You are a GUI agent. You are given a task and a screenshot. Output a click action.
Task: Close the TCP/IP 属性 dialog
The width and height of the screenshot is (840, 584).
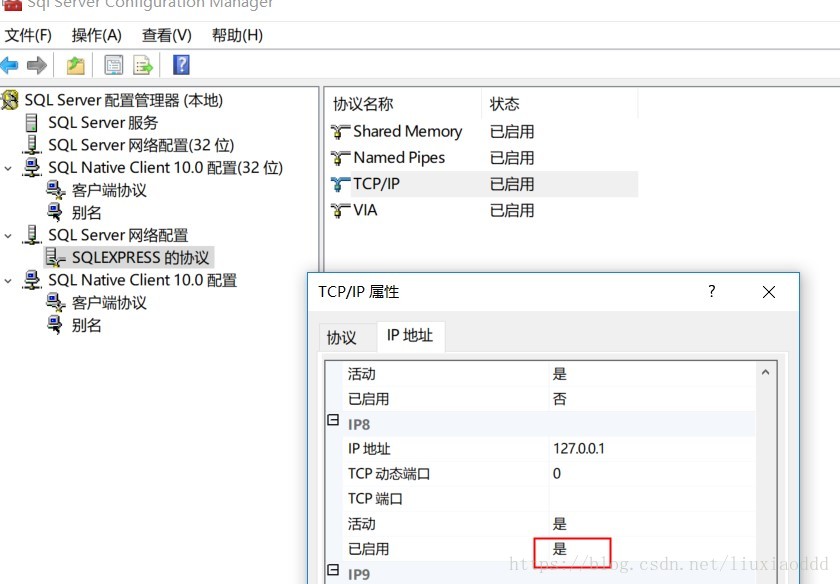(x=769, y=292)
